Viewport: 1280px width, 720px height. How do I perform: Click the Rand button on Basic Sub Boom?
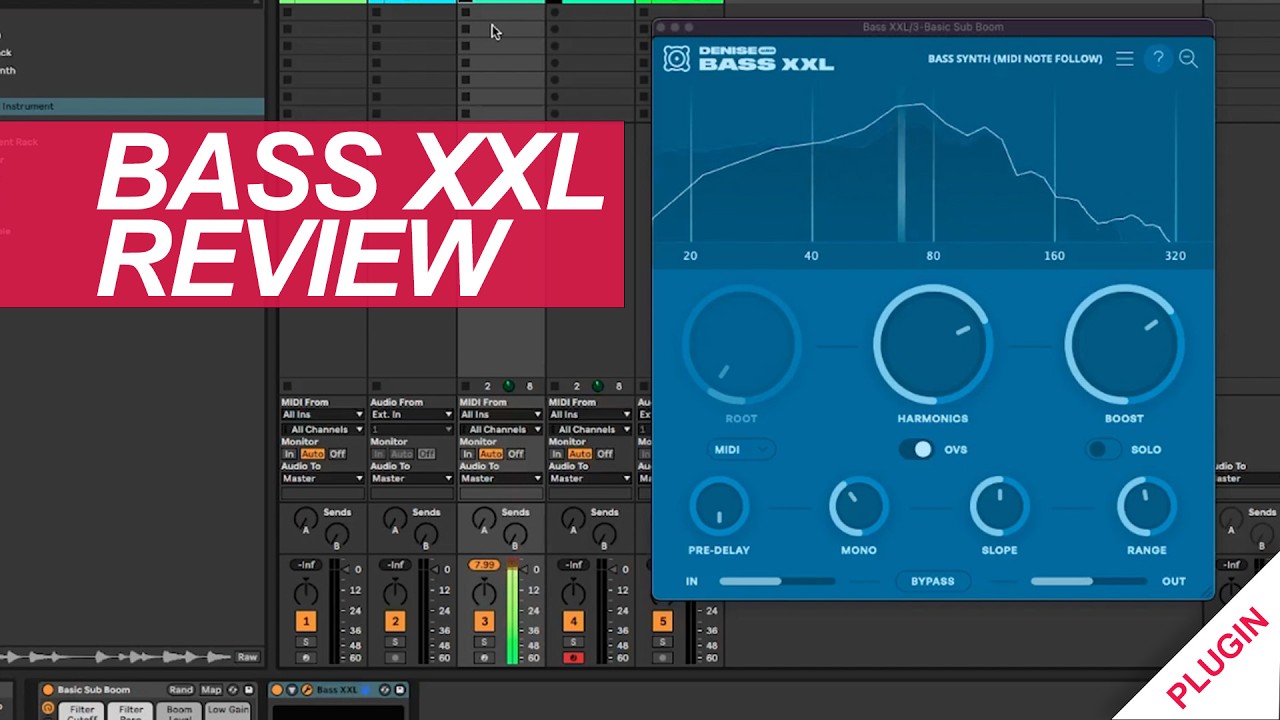click(x=180, y=690)
